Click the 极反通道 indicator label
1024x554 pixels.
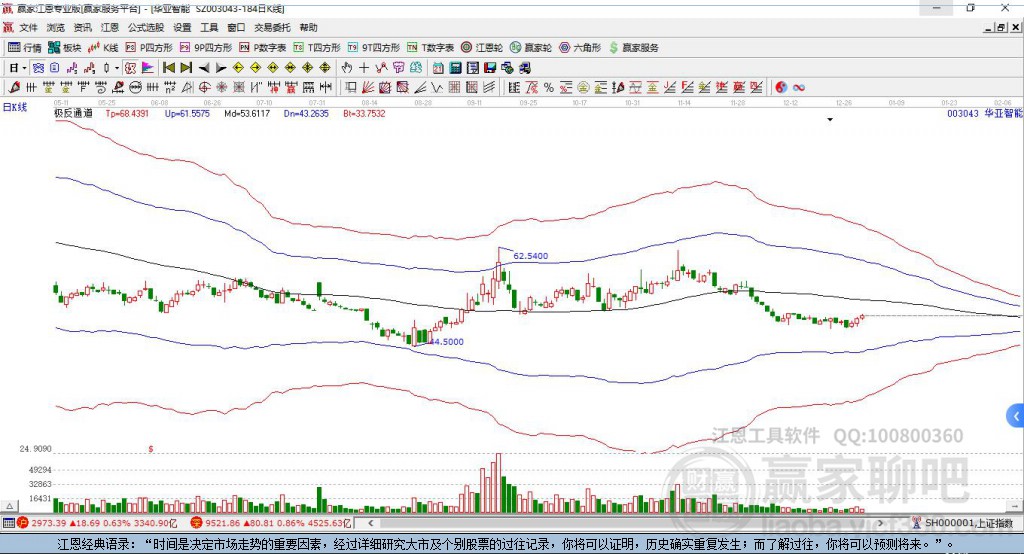coord(73,113)
